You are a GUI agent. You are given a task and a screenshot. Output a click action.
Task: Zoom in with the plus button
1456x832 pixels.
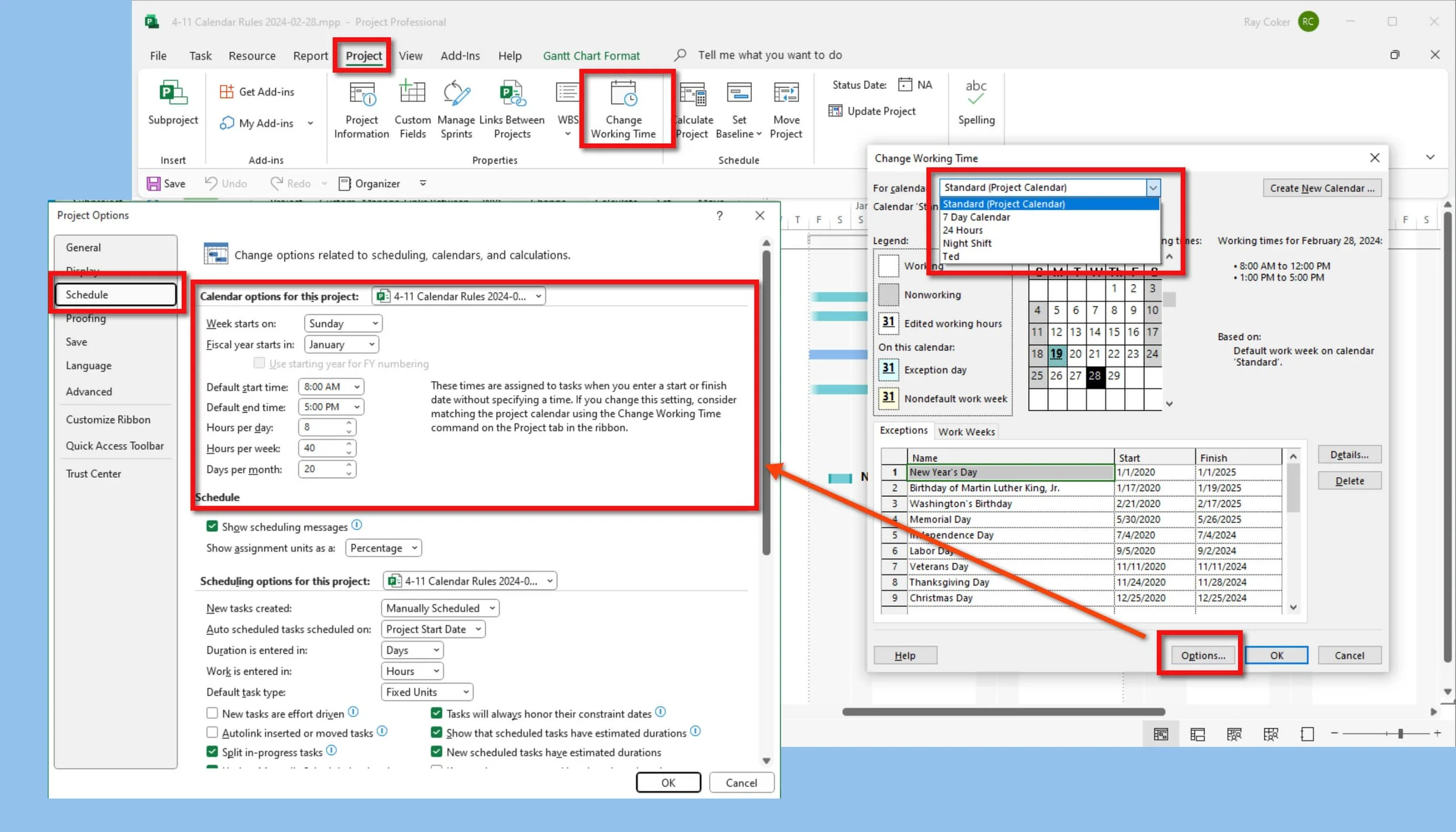click(x=1437, y=734)
